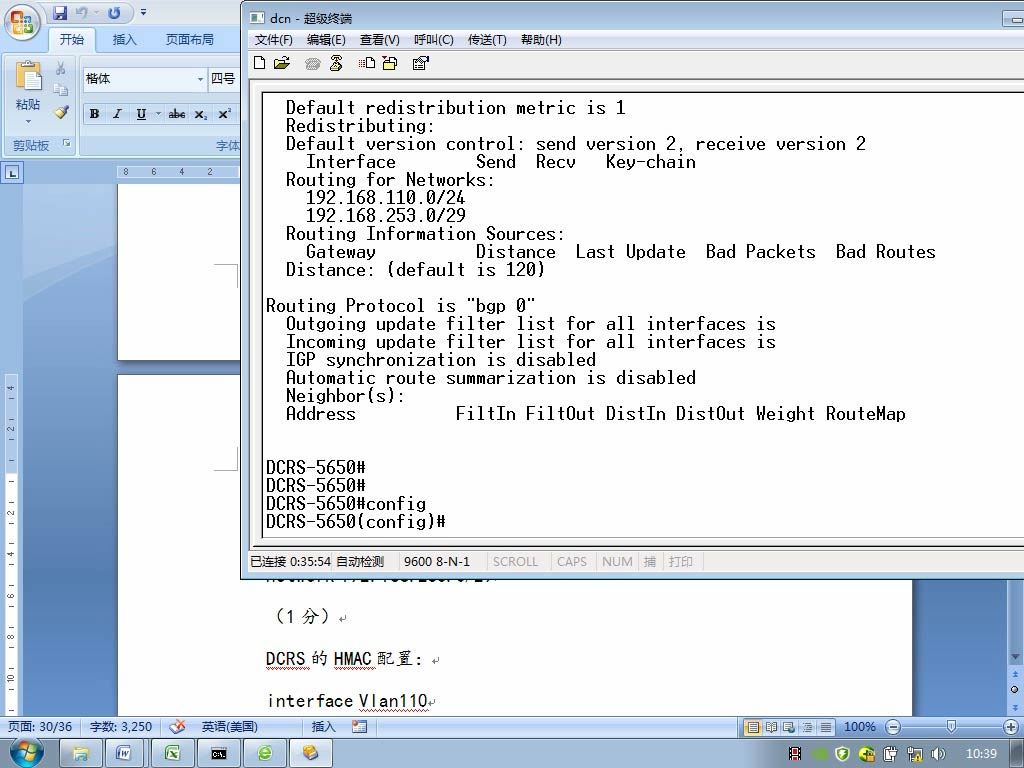Save the Word document via quick access icon
This screenshot has height=768, width=1024.
click(60, 12)
